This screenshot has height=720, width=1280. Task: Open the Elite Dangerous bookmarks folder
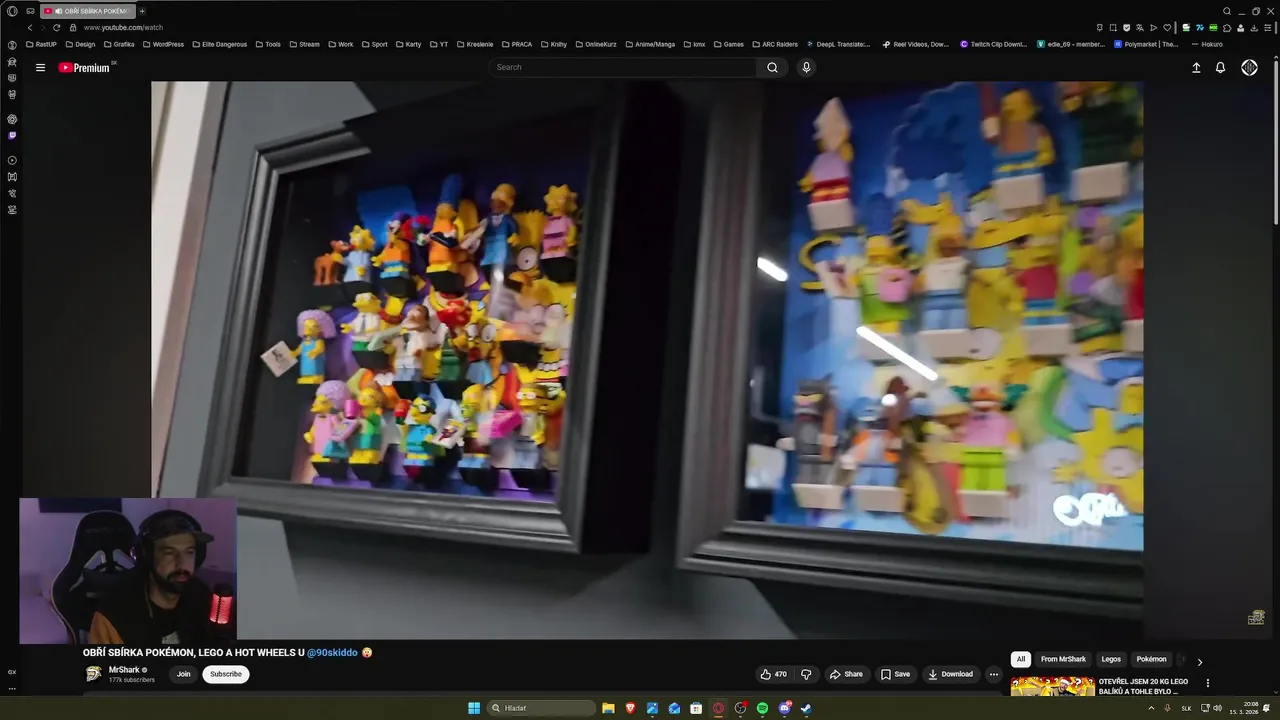(219, 44)
